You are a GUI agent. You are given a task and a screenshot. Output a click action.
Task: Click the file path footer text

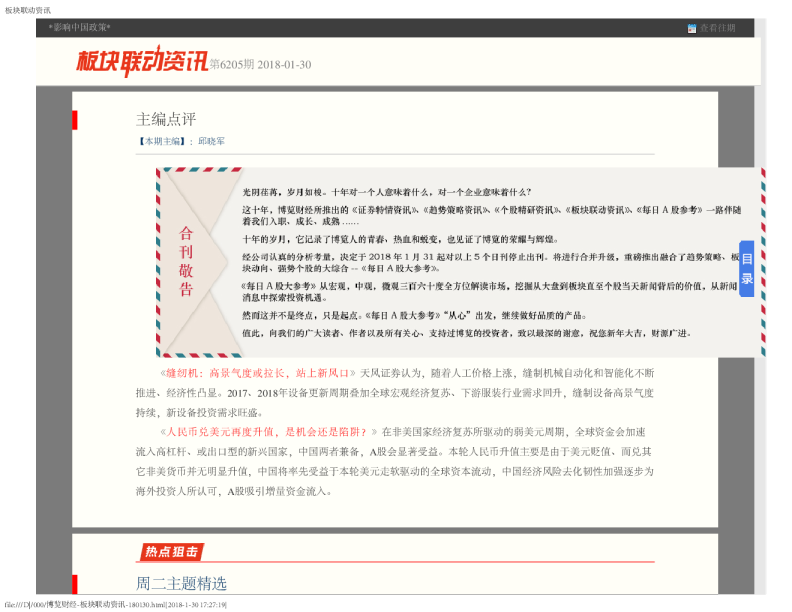(116, 604)
